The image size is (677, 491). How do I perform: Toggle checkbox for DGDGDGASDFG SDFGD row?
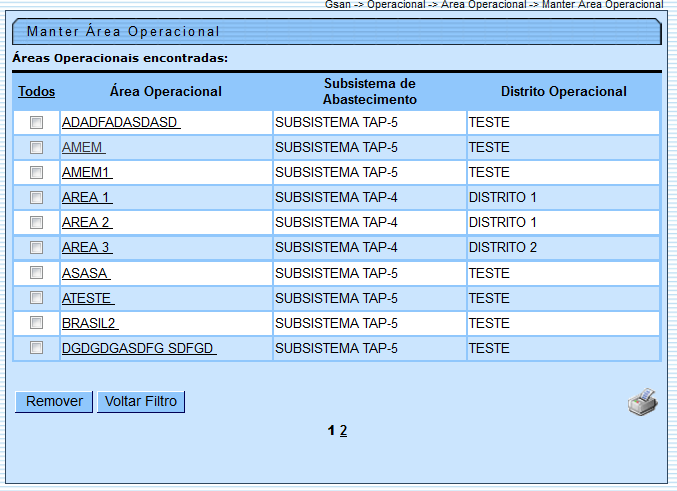tap(37, 348)
